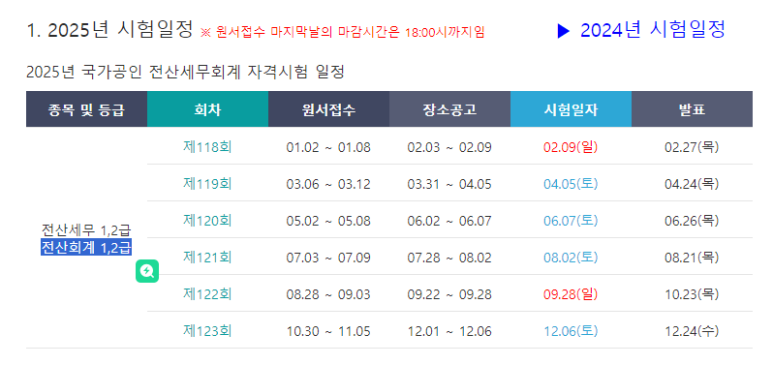Click result date 10.23(목)
The height and width of the screenshot is (365, 773).
click(x=692, y=295)
